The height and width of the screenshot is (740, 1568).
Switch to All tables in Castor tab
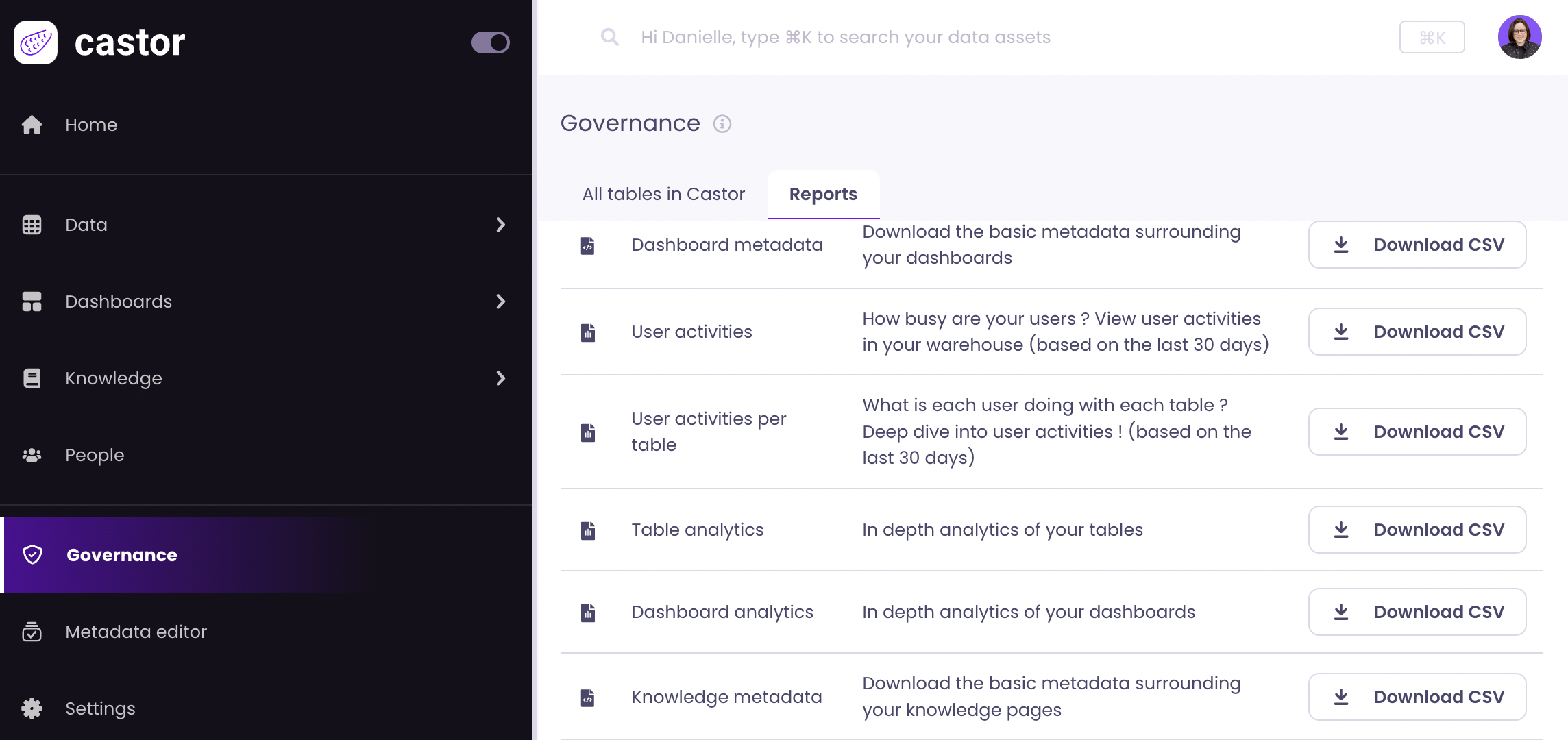(663, 194)
